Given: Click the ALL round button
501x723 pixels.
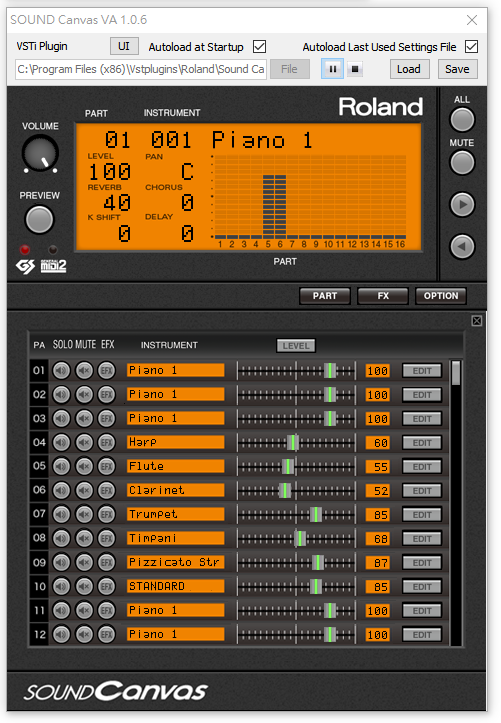Looking at the screenshot, I should tap(462, 120).
